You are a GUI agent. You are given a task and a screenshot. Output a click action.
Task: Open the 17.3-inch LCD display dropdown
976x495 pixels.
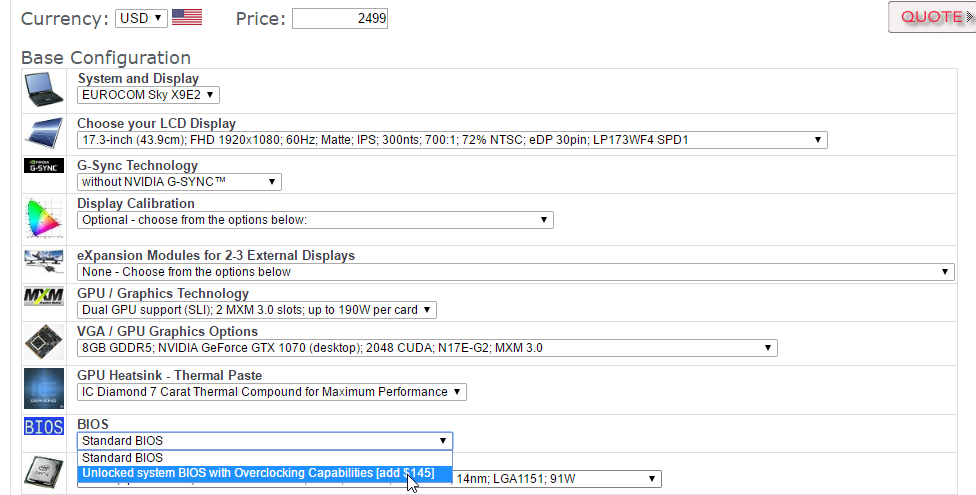click(x=452, y=139)
